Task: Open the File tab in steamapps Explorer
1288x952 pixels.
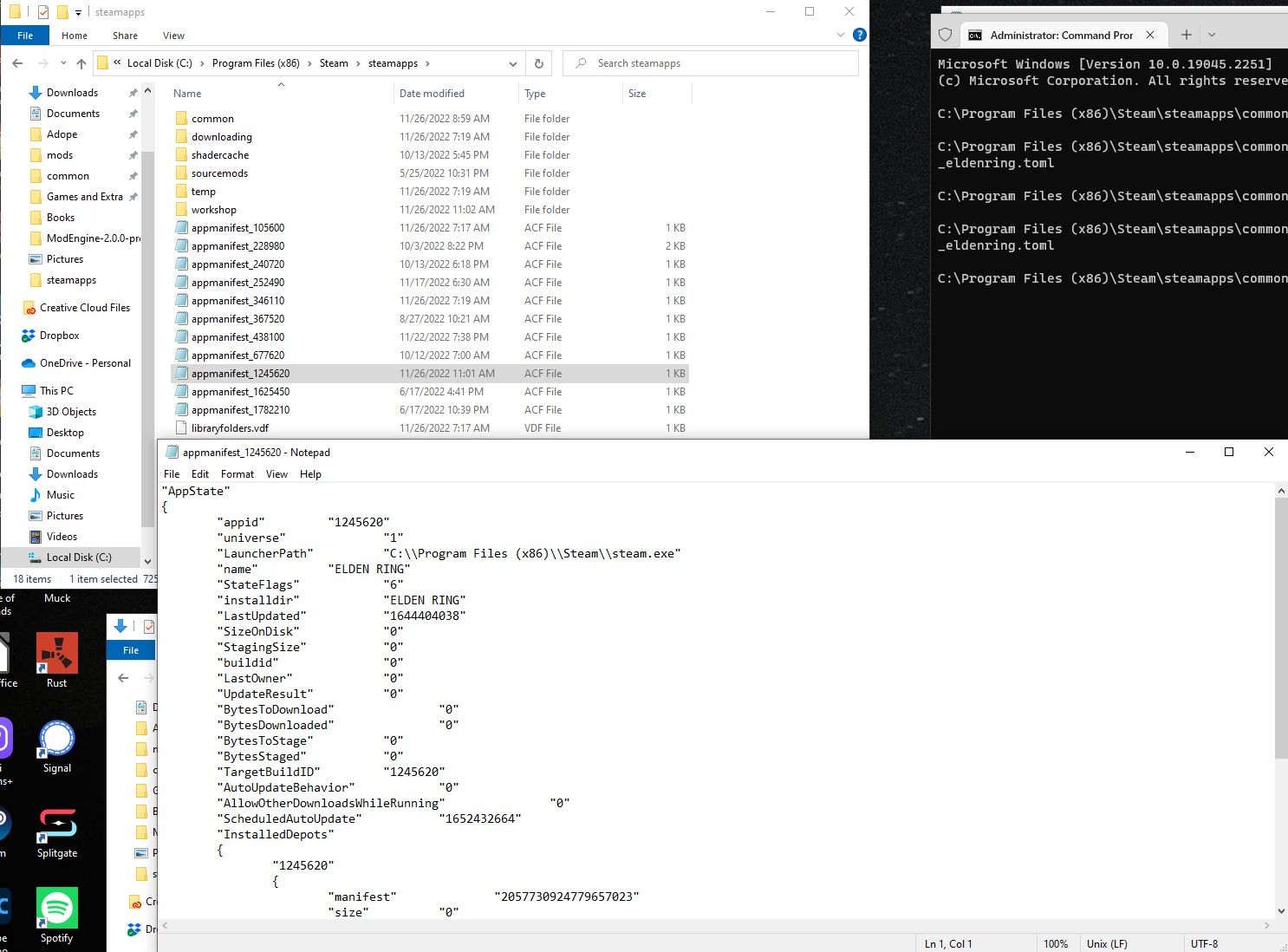Action: (x=25, y=36)
